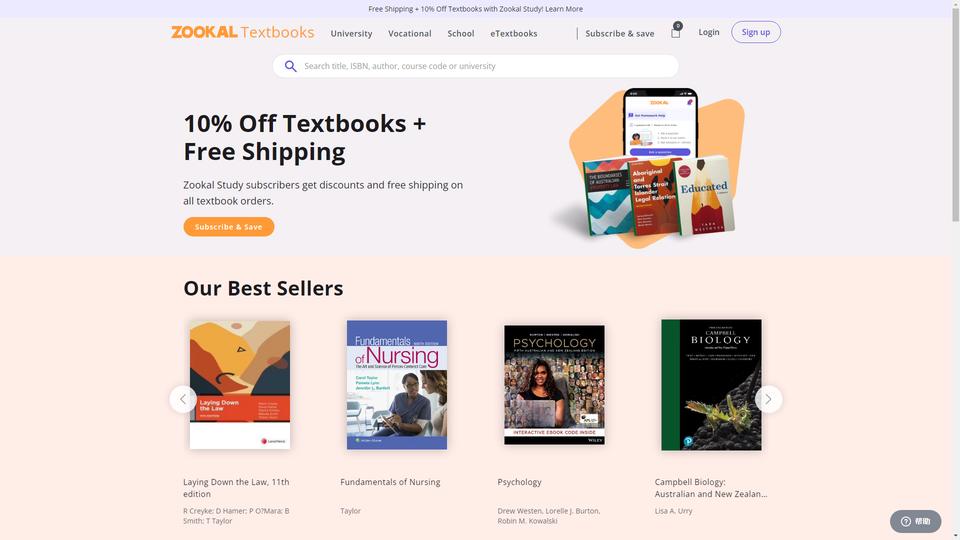The height and width of the screenshot is (540, 960).
Task: Click the search magnifier icon
Action: click(x=290, y=66)
